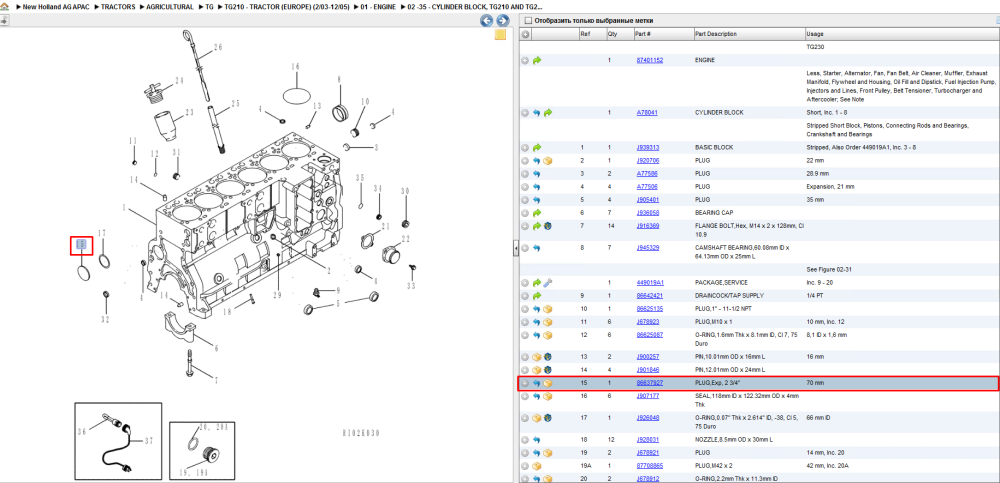Click callout number 16 on diagram
The width and height of the screenshot is (1000, 483).
295,67
